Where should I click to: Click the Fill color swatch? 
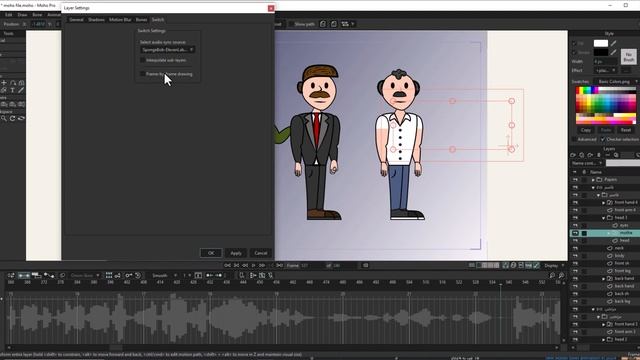601,43
